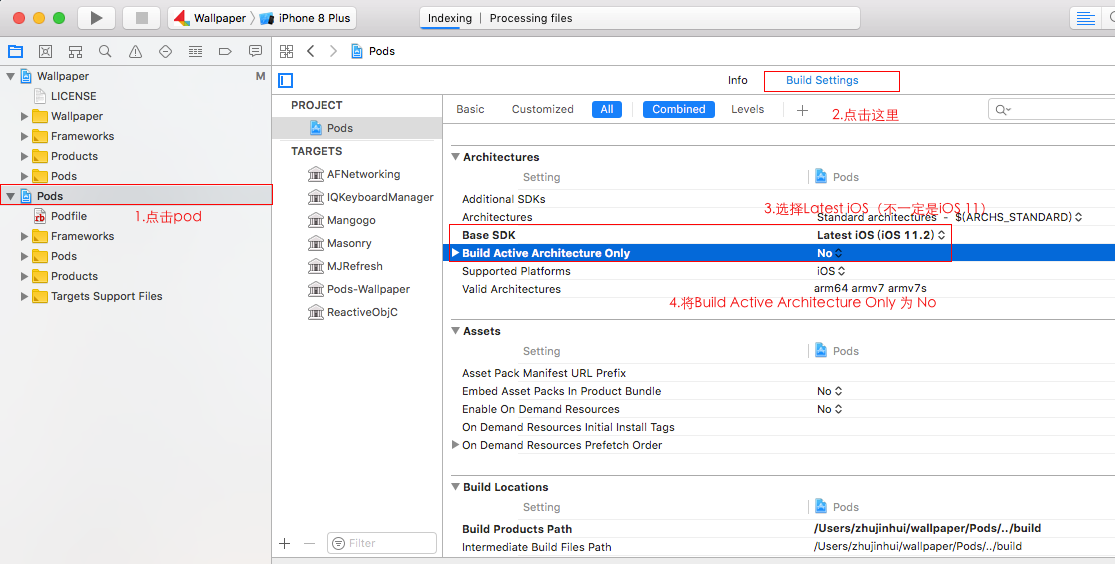This screenshot has width=1115, height=564.
Task: Open Embed Asset Packs In Product Bundle dropdown
Action: coord(829,391)
